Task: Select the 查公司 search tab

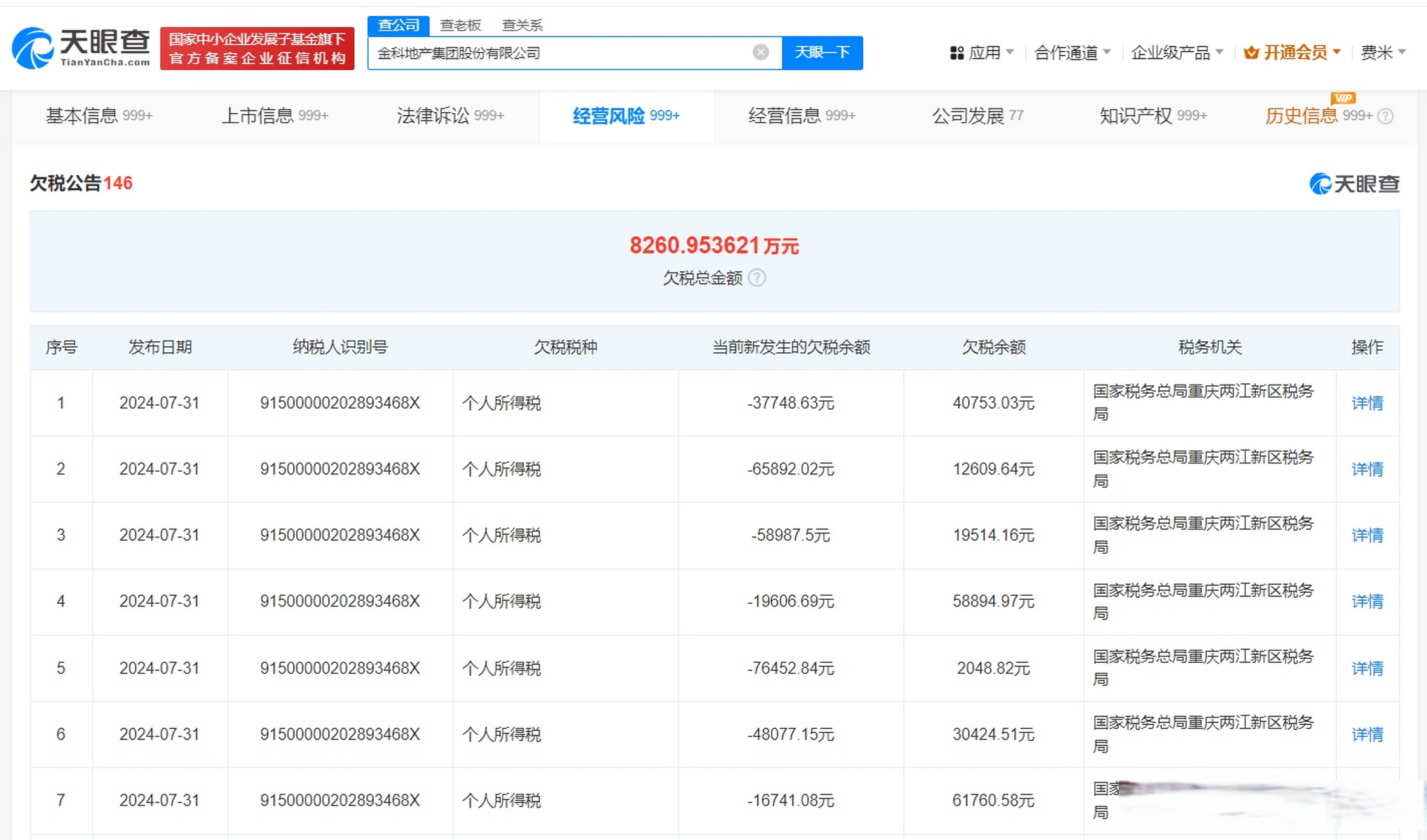Action: coord(398,25)
